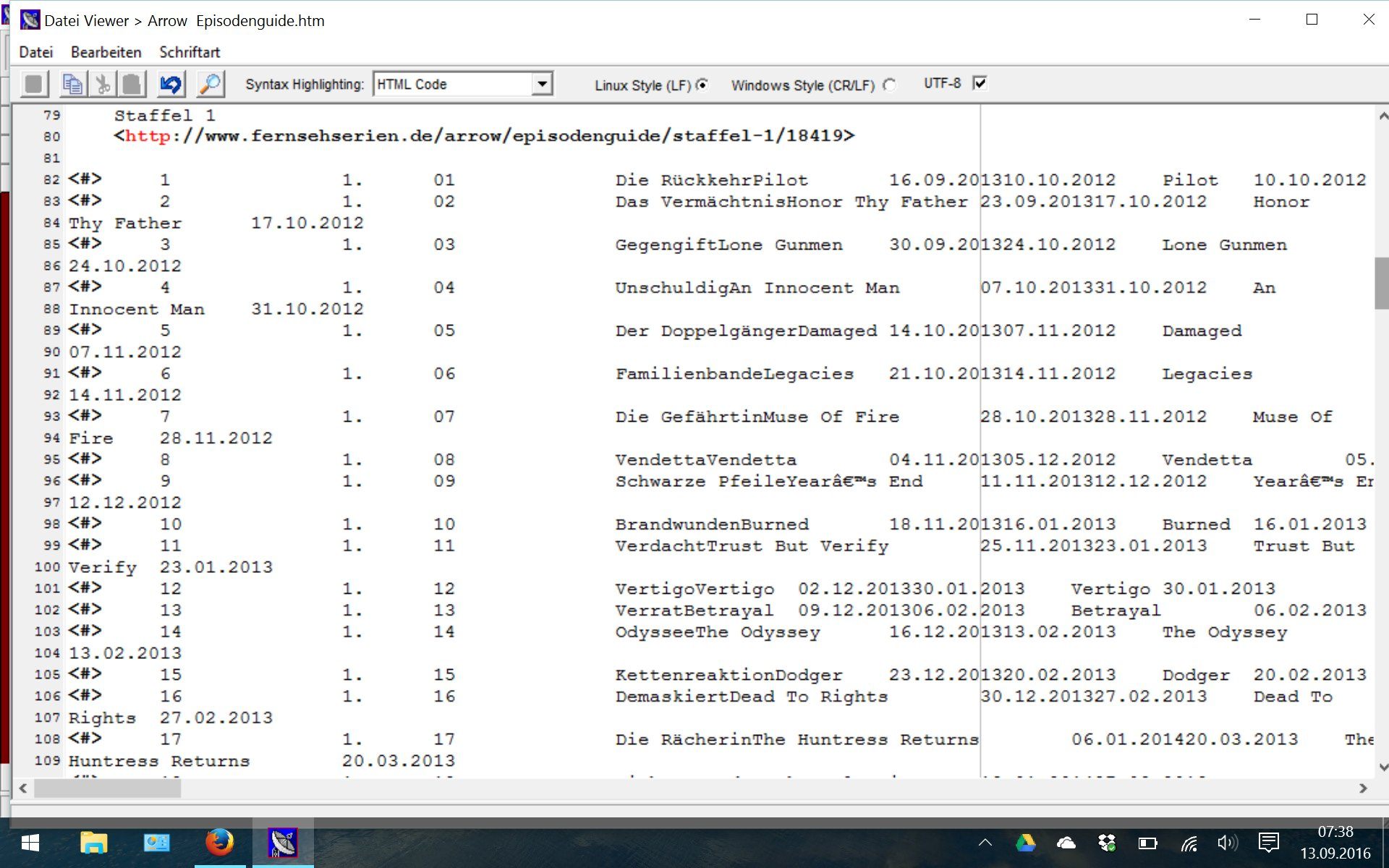Click the Google Drive tray icon
The width and height of the screenshot is (1389, 868).
pyautogui.click(x=1025, y=843)
